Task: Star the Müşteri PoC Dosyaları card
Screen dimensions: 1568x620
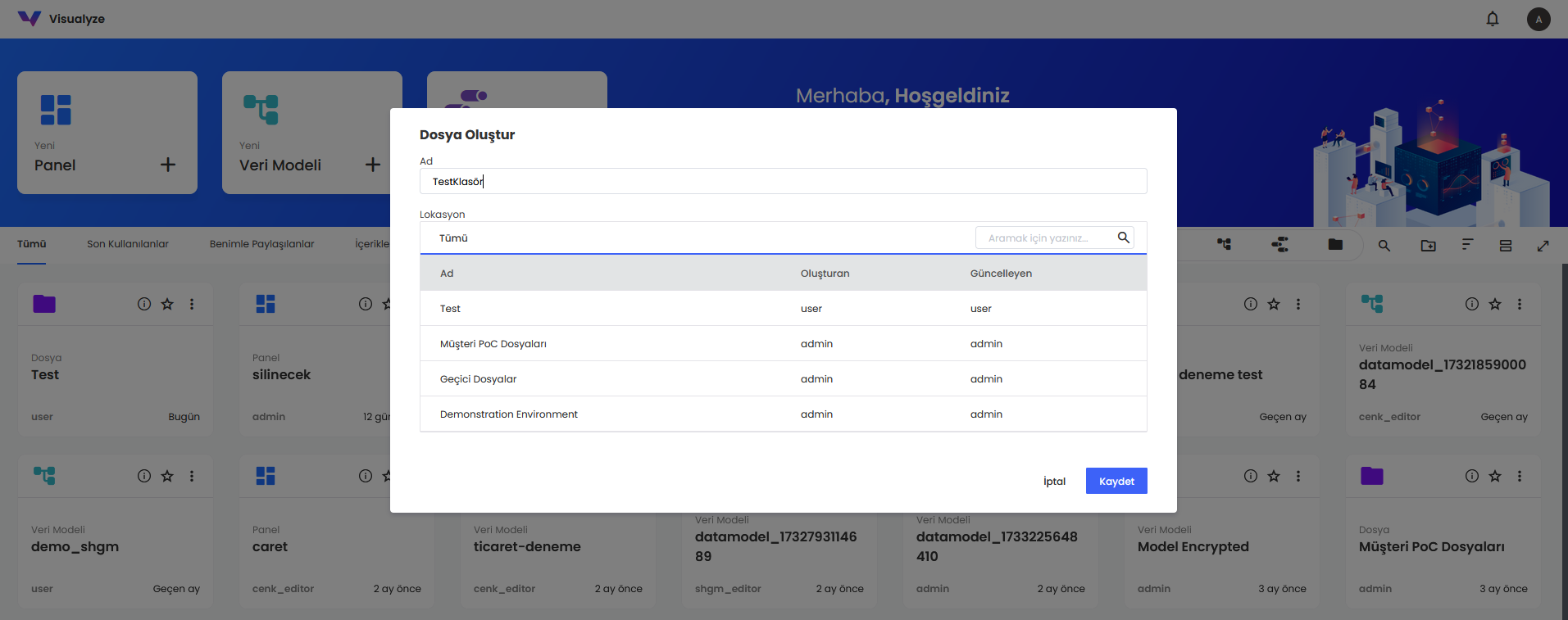Action: click(x=1495, y=476)
